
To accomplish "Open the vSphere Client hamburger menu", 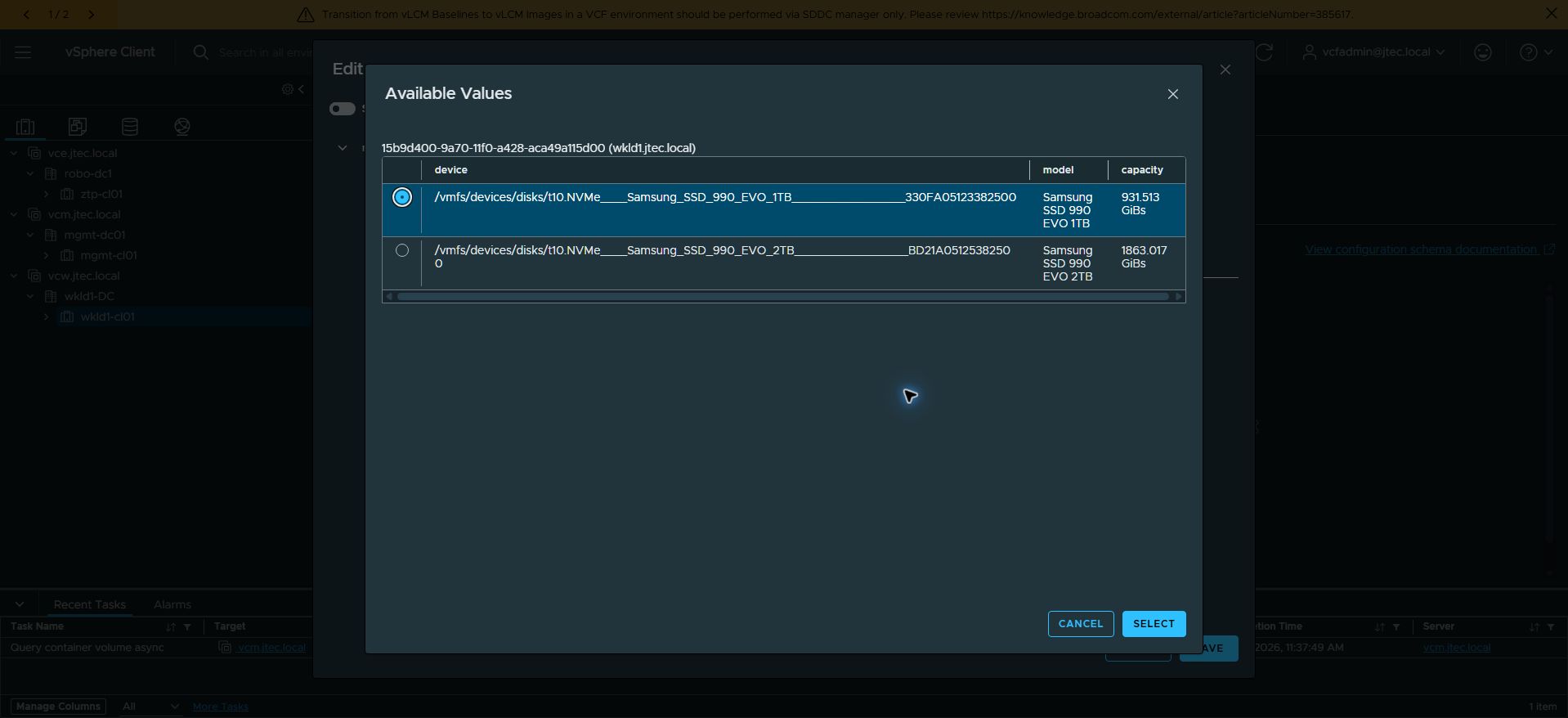I will [x=23, y=52].
